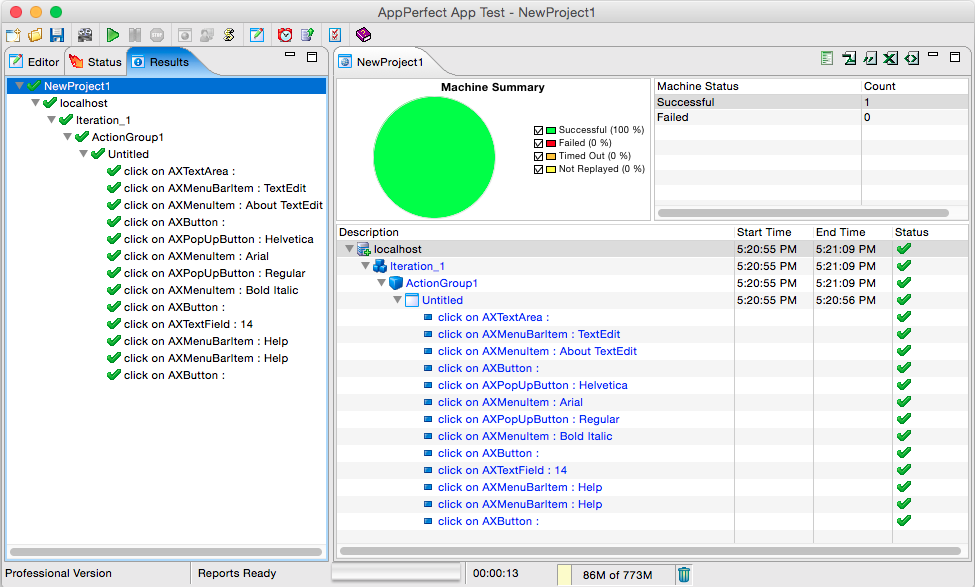Collapse ActionGroup1 node in left tree
The width and height of the screenshot is (975, 587).
coord(67,137)
